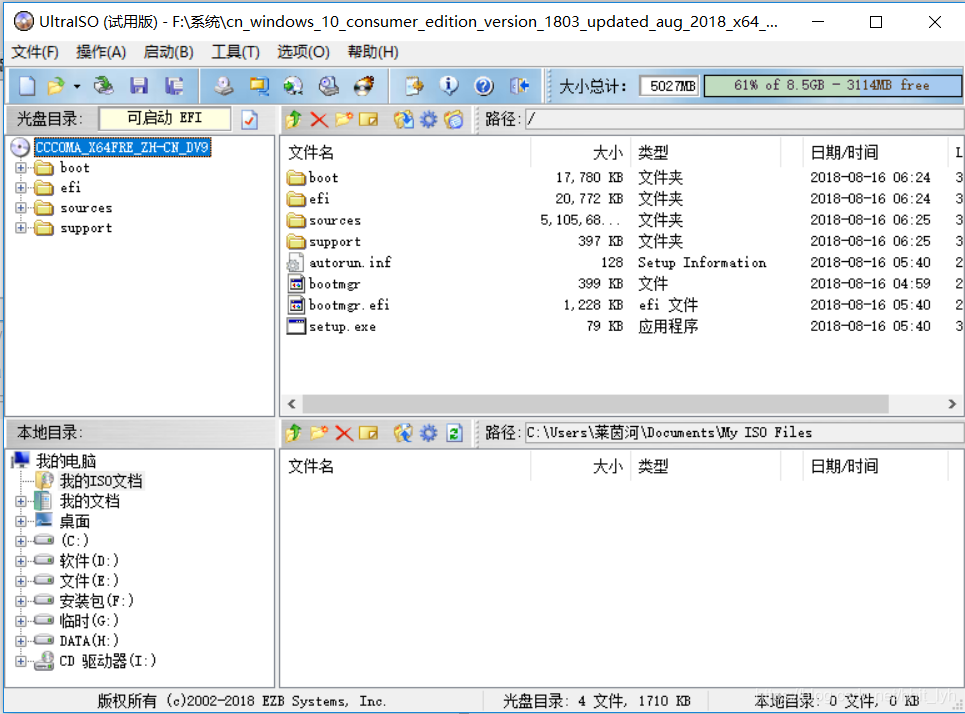
Task: Click the 日期/时间 column header in disc list
Action: click(x=875, y=153)
